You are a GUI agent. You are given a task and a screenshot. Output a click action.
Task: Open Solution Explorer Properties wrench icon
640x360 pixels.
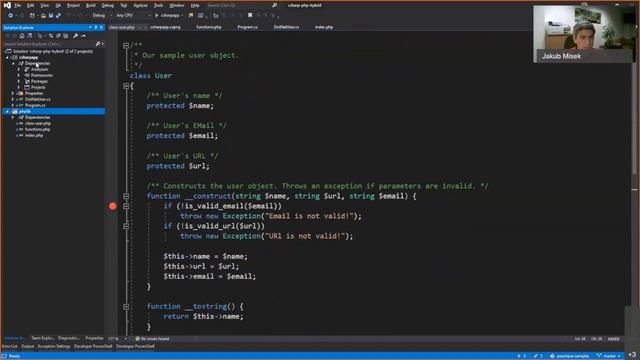[x=76, y=36]
